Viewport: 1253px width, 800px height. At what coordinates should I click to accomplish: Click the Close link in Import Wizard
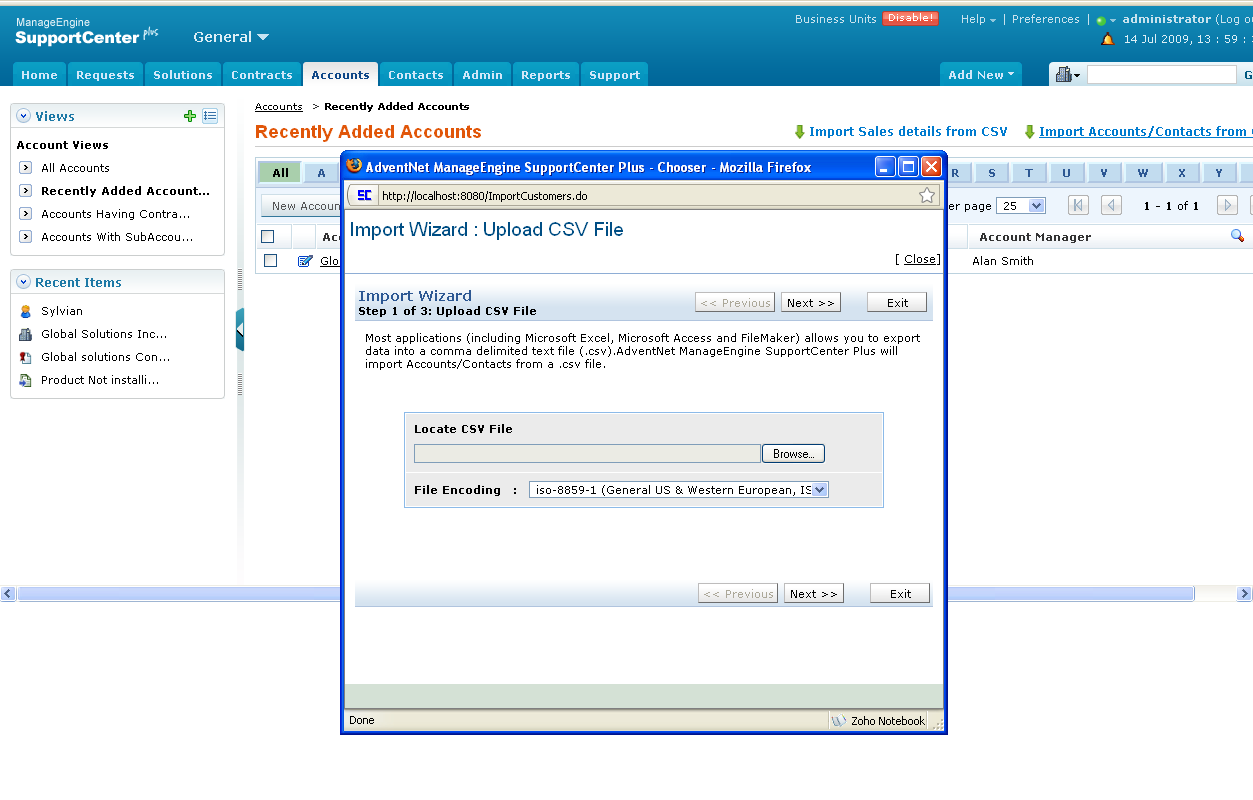point(921,259)
